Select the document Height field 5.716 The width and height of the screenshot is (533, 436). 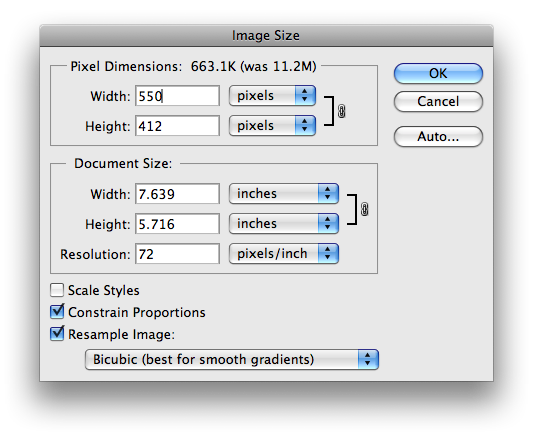177,224
